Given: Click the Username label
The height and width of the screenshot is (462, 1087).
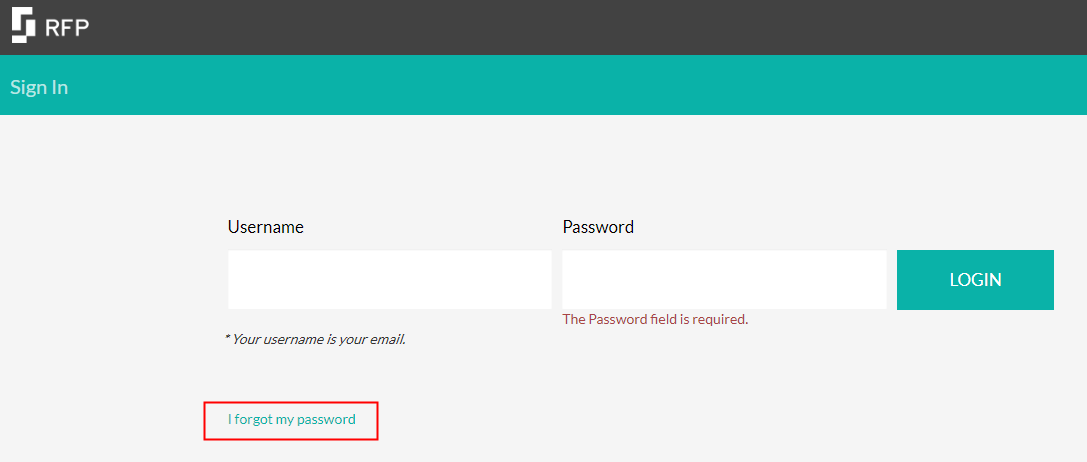Looking at the screenshot, I should click(266, 227).
